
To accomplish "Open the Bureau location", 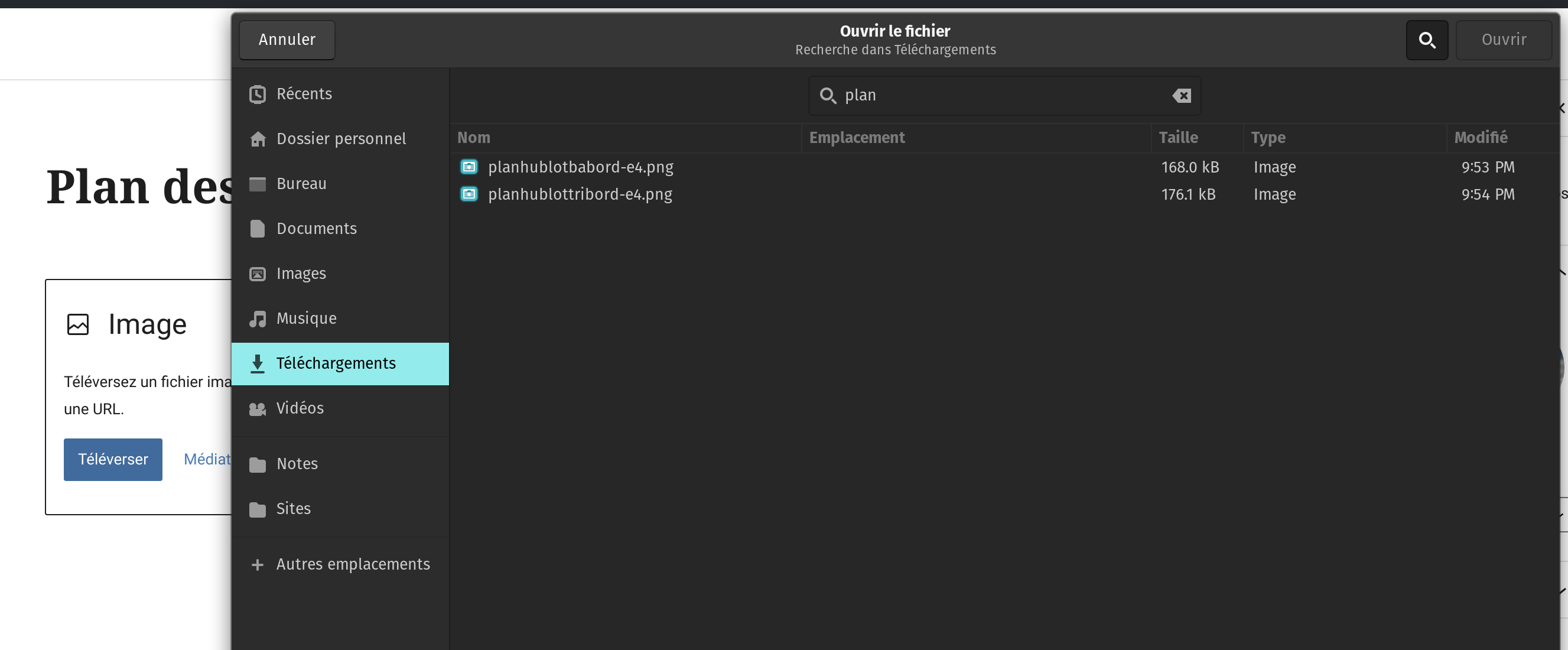I will tap(340, 184).
